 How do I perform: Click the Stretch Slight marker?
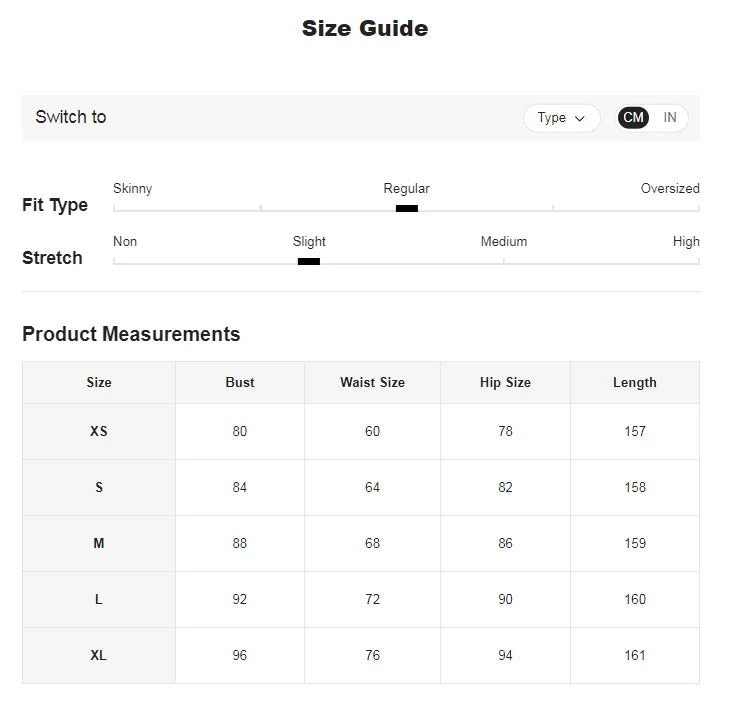(x=309, y=261)
